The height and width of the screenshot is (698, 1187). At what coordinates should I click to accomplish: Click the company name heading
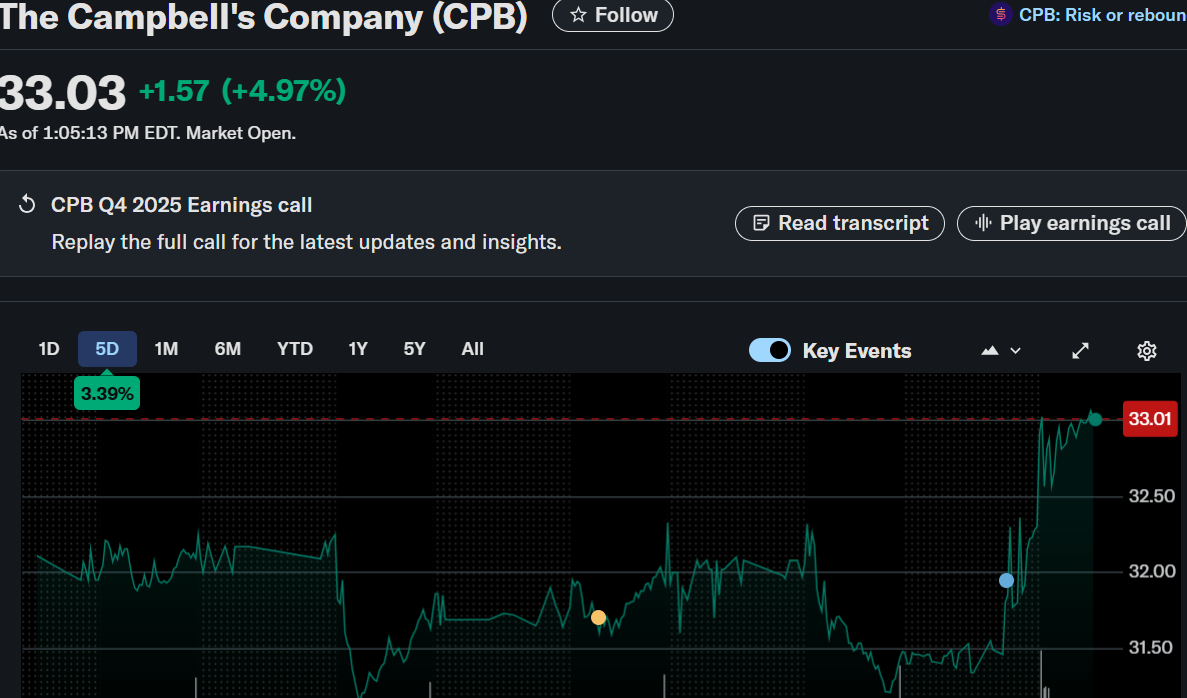263,17
